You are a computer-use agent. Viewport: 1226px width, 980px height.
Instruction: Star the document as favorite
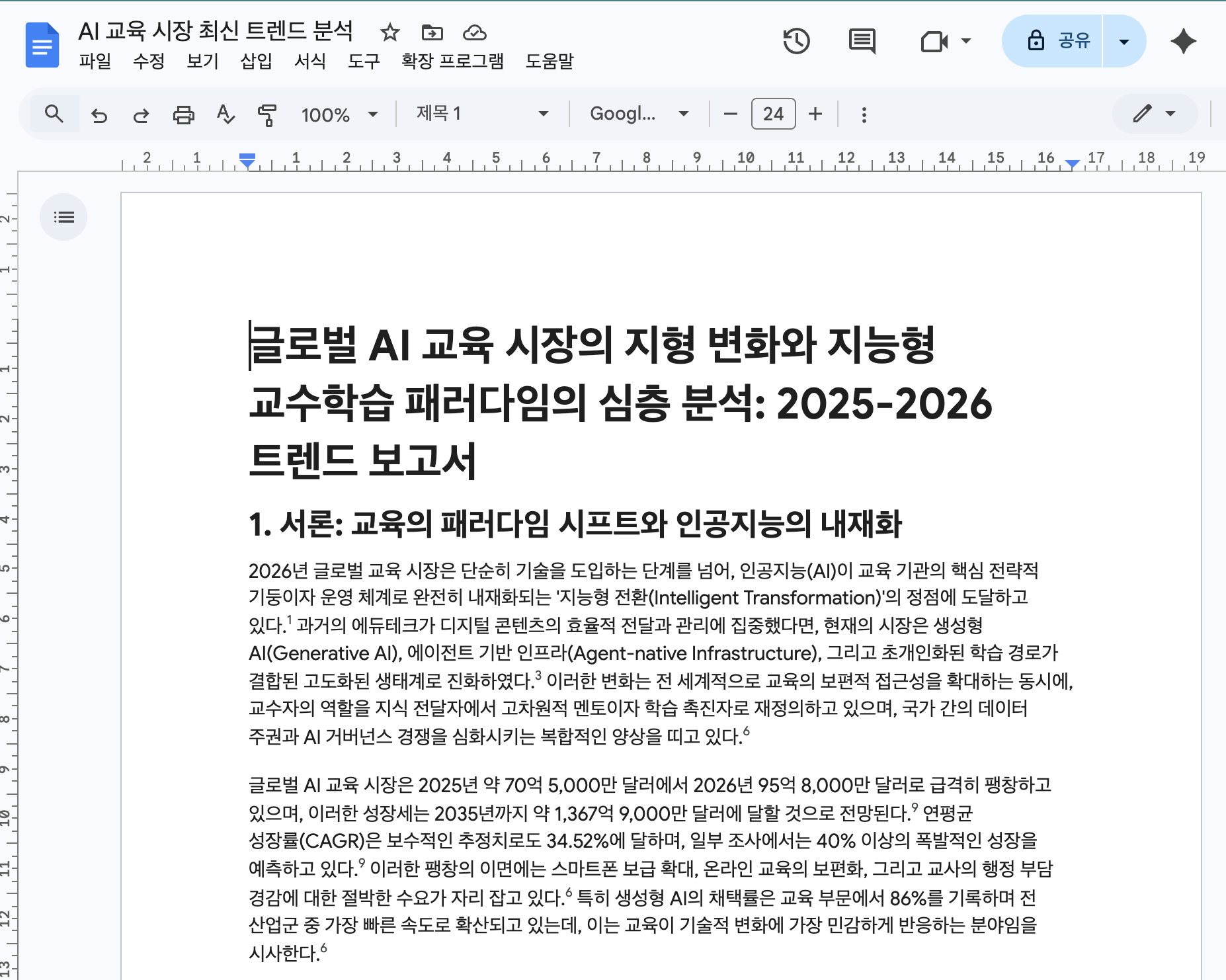point(390,32)
